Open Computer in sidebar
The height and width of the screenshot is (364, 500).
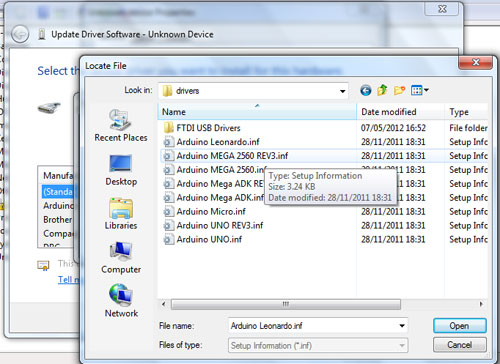121,258
